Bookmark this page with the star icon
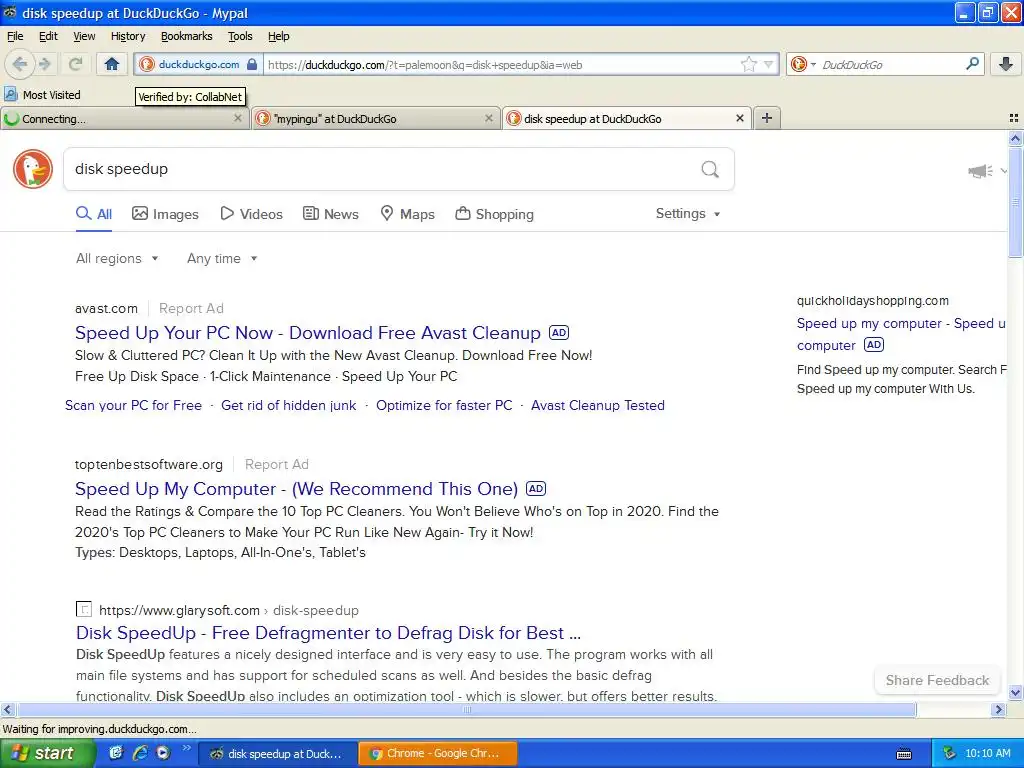 [748, 64]
